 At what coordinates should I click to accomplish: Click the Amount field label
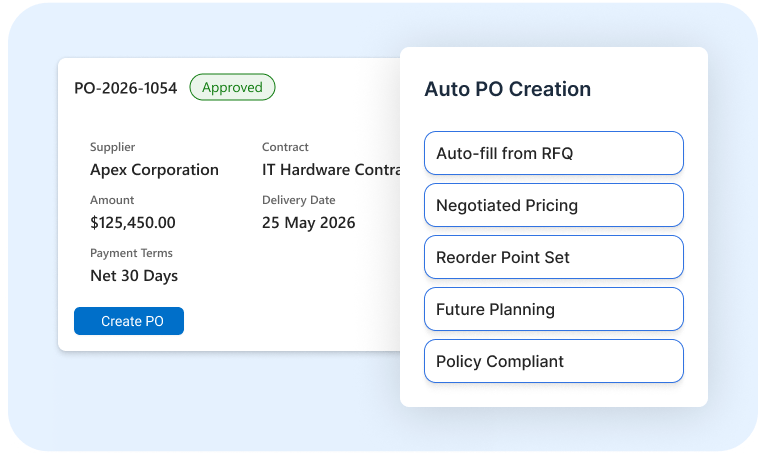(112, 200)
